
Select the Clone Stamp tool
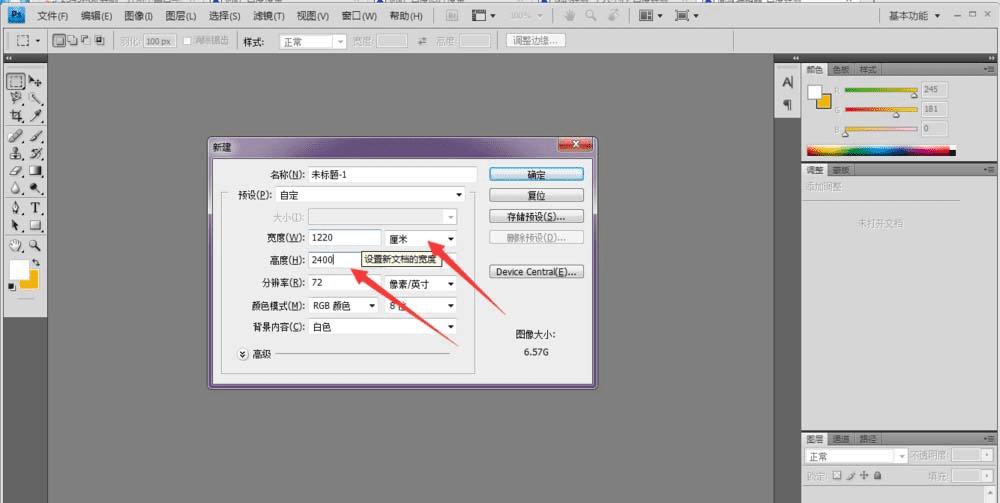pos(16,153)
